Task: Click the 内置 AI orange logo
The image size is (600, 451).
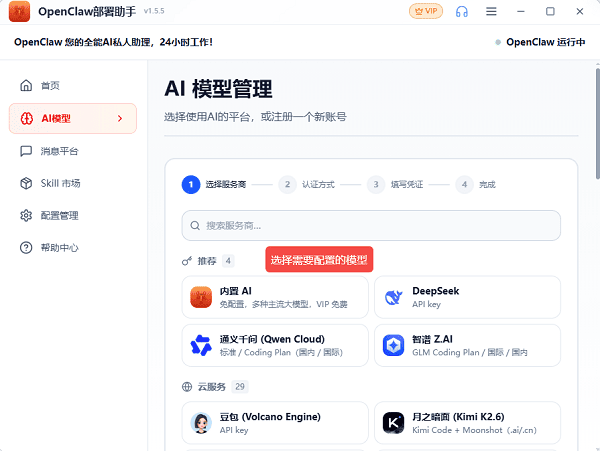Action: tap(201, 297)
